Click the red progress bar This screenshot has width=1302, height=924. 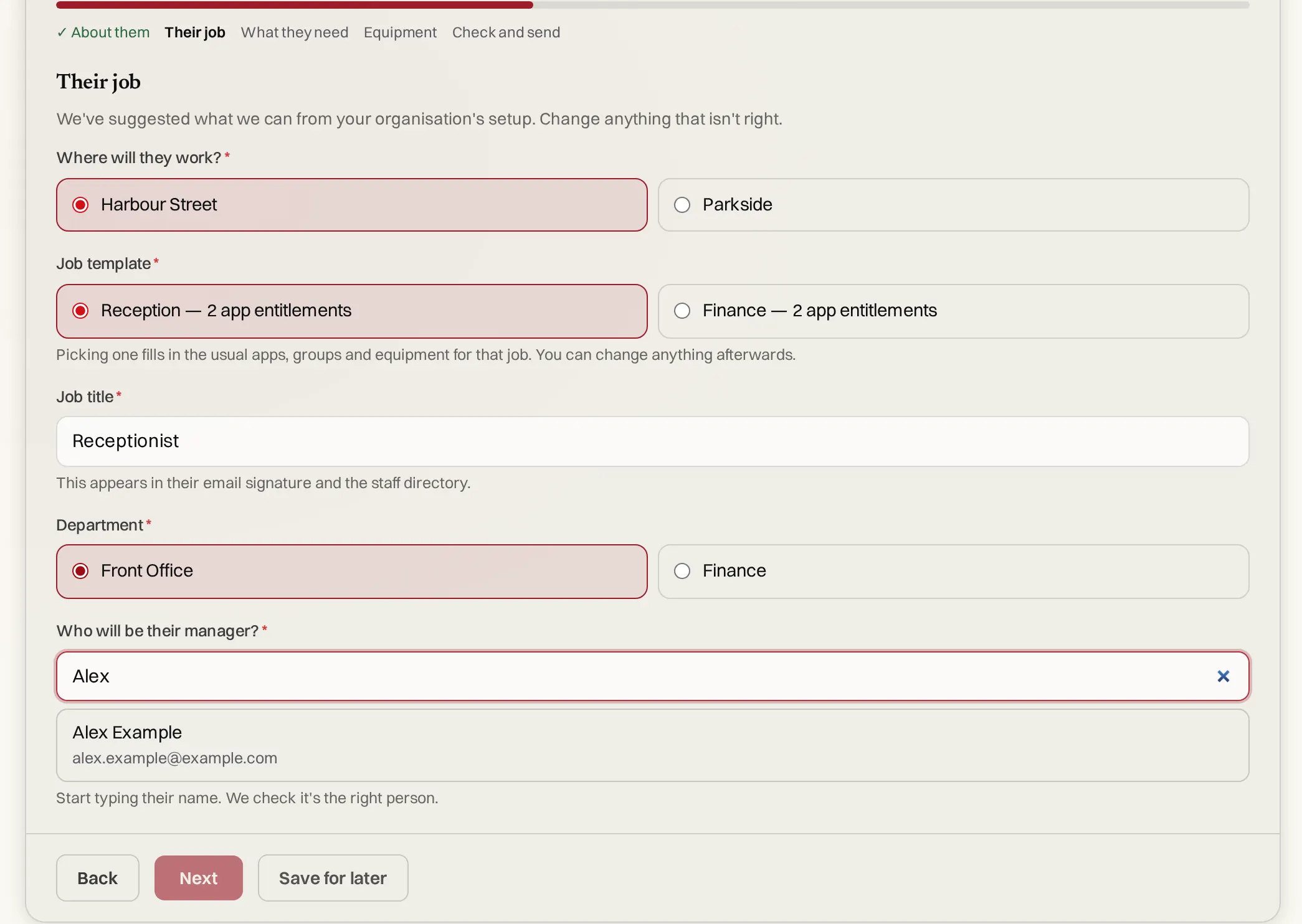pyautogui.click(x=295, y=5)
